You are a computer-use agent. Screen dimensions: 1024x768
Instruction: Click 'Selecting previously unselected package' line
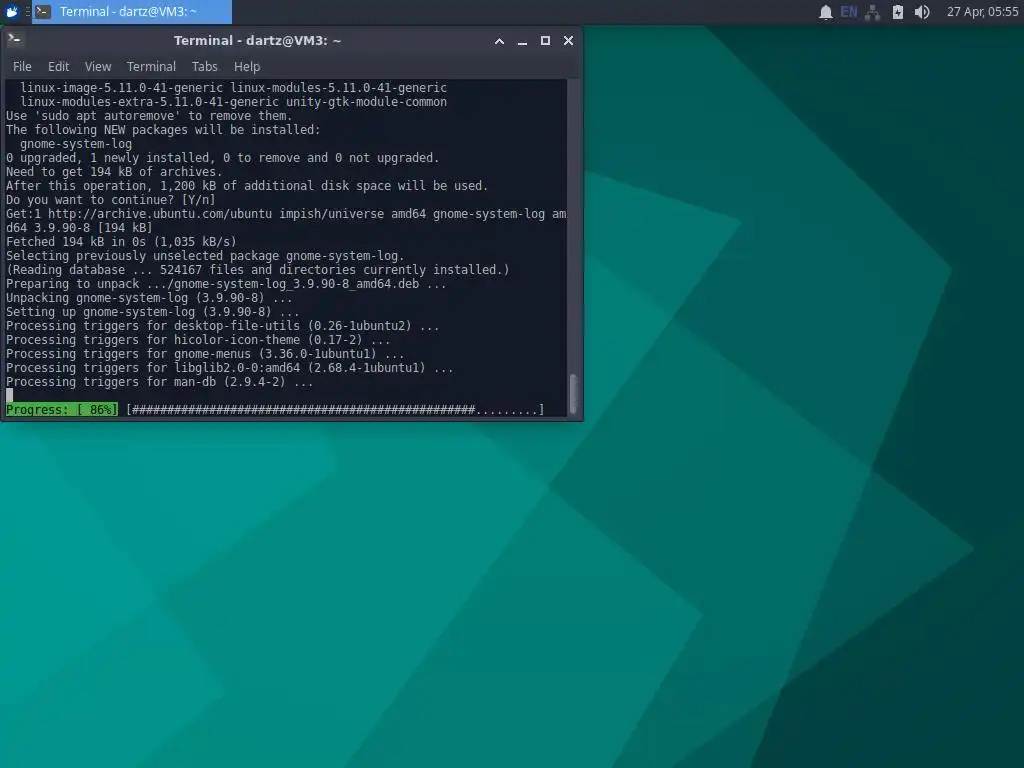tap(205, 256)
